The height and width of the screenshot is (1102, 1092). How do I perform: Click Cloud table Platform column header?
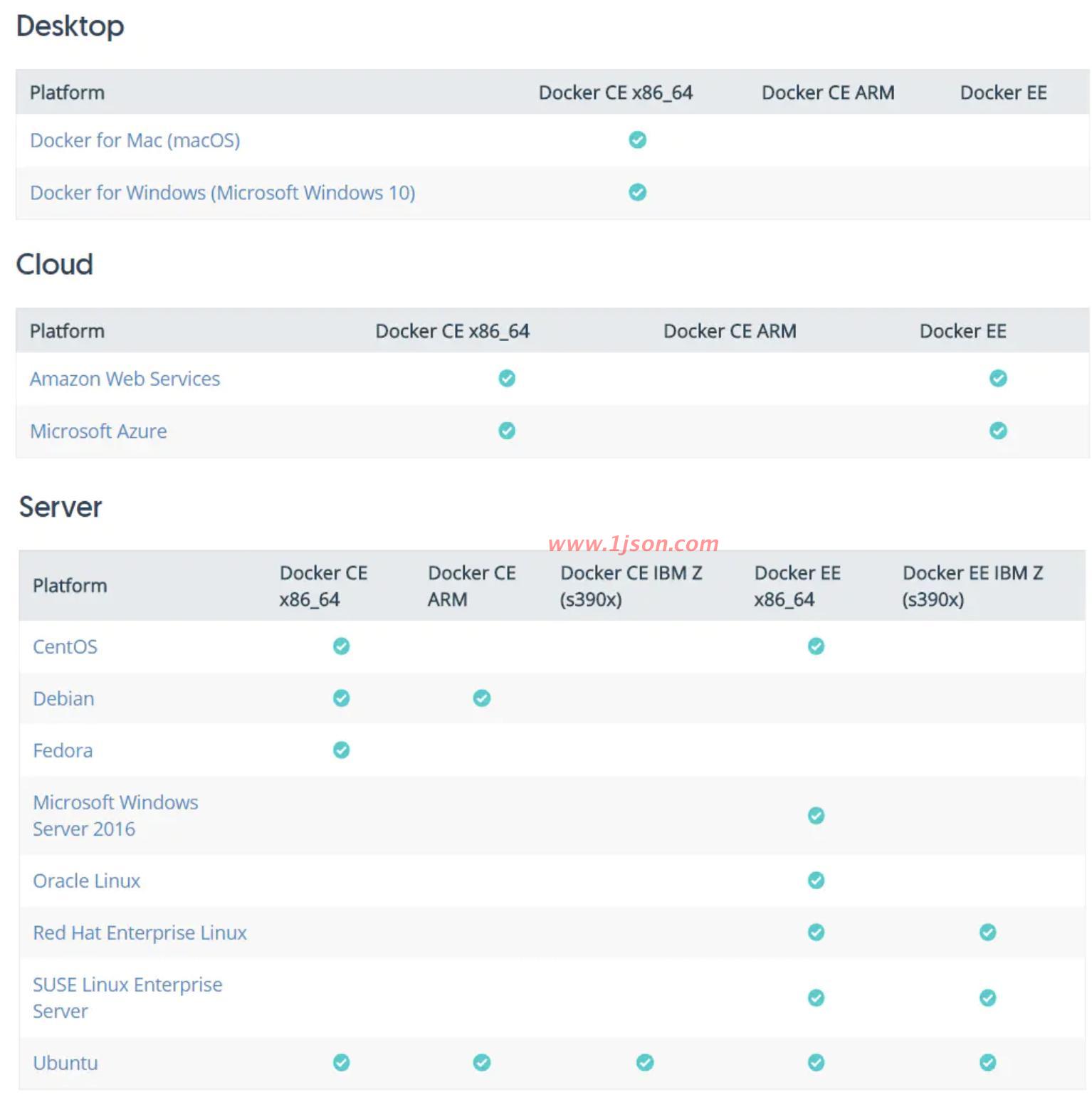pyautogui.click(x=67, y=331)
